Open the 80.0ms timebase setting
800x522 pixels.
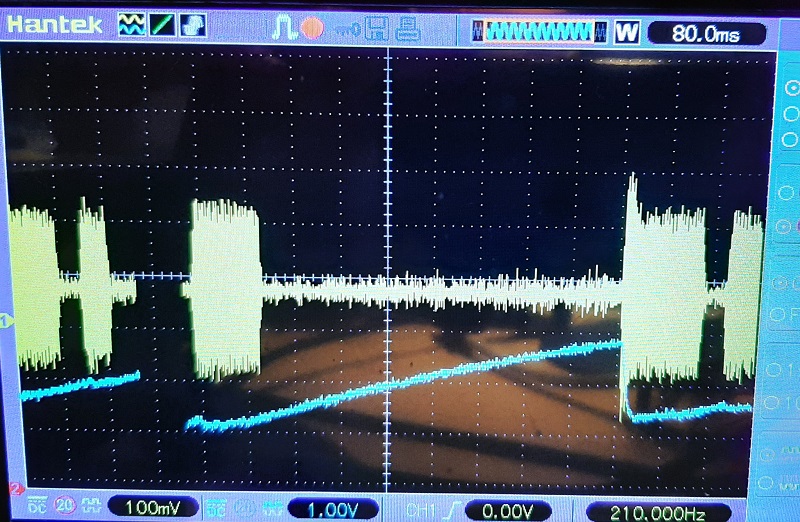706,33
